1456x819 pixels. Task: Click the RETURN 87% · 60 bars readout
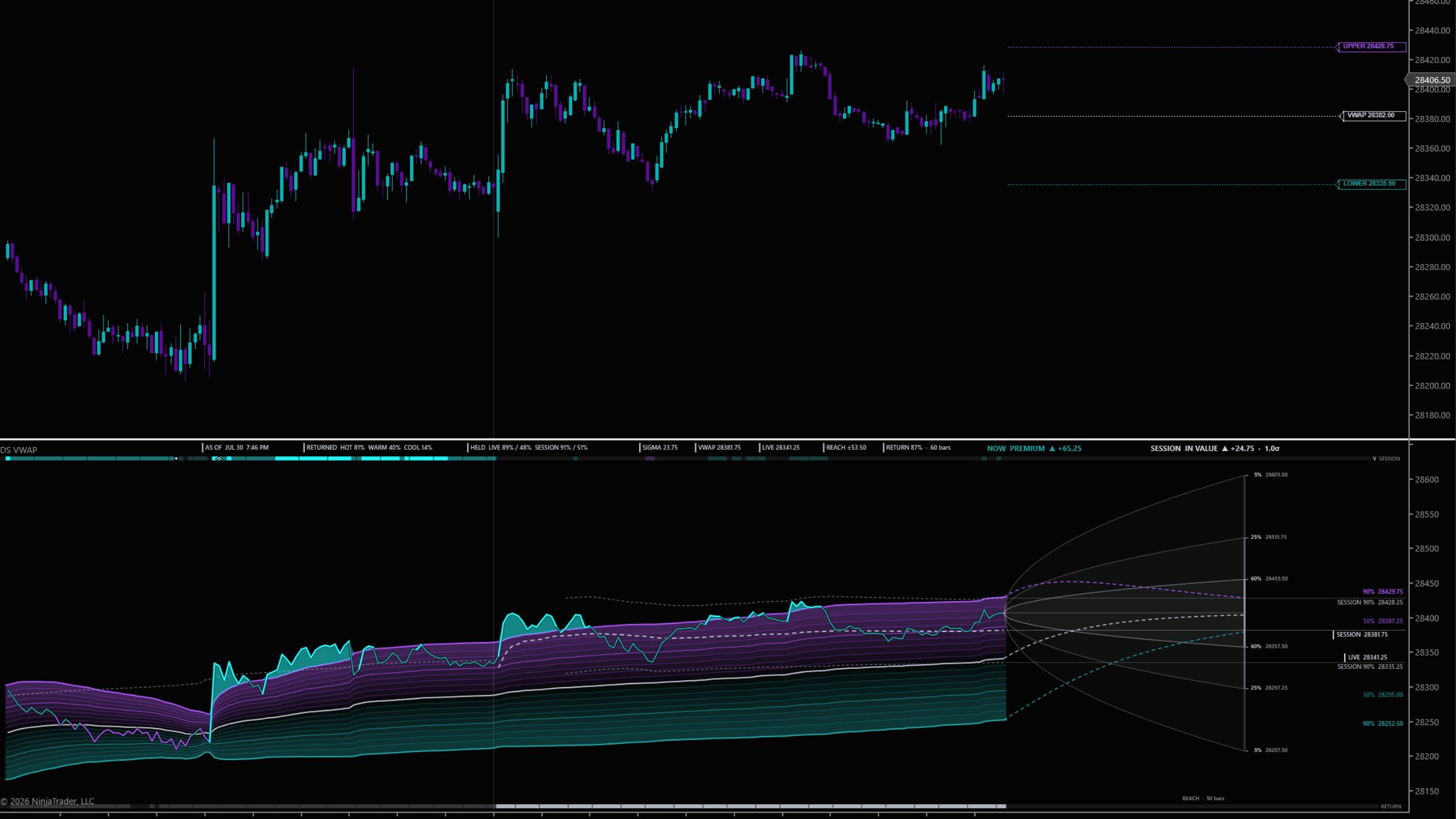(x=917, y=448)
